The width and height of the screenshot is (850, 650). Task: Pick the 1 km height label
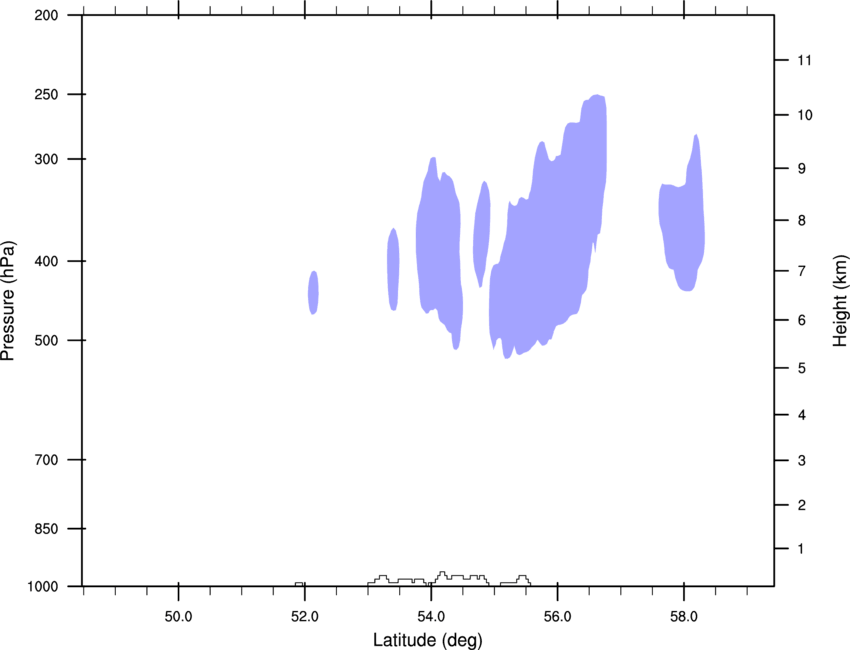[x=801, y=549]
